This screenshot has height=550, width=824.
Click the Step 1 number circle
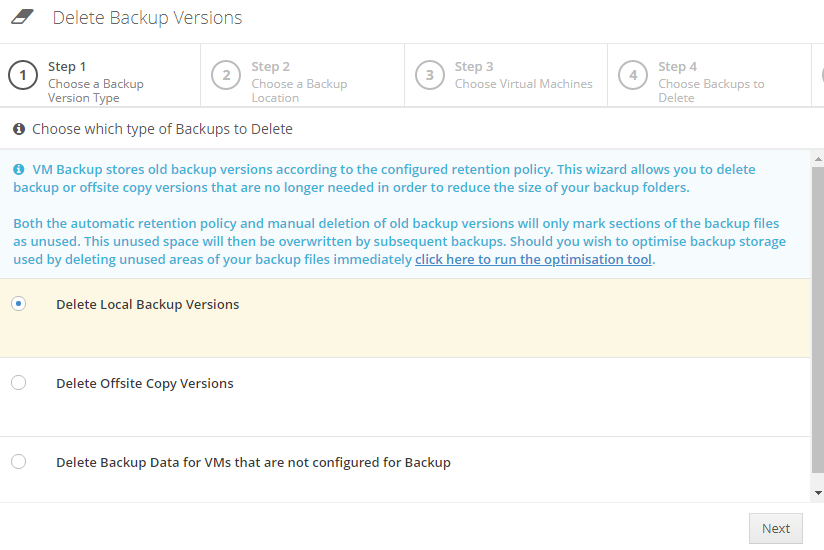pos(23,75)
